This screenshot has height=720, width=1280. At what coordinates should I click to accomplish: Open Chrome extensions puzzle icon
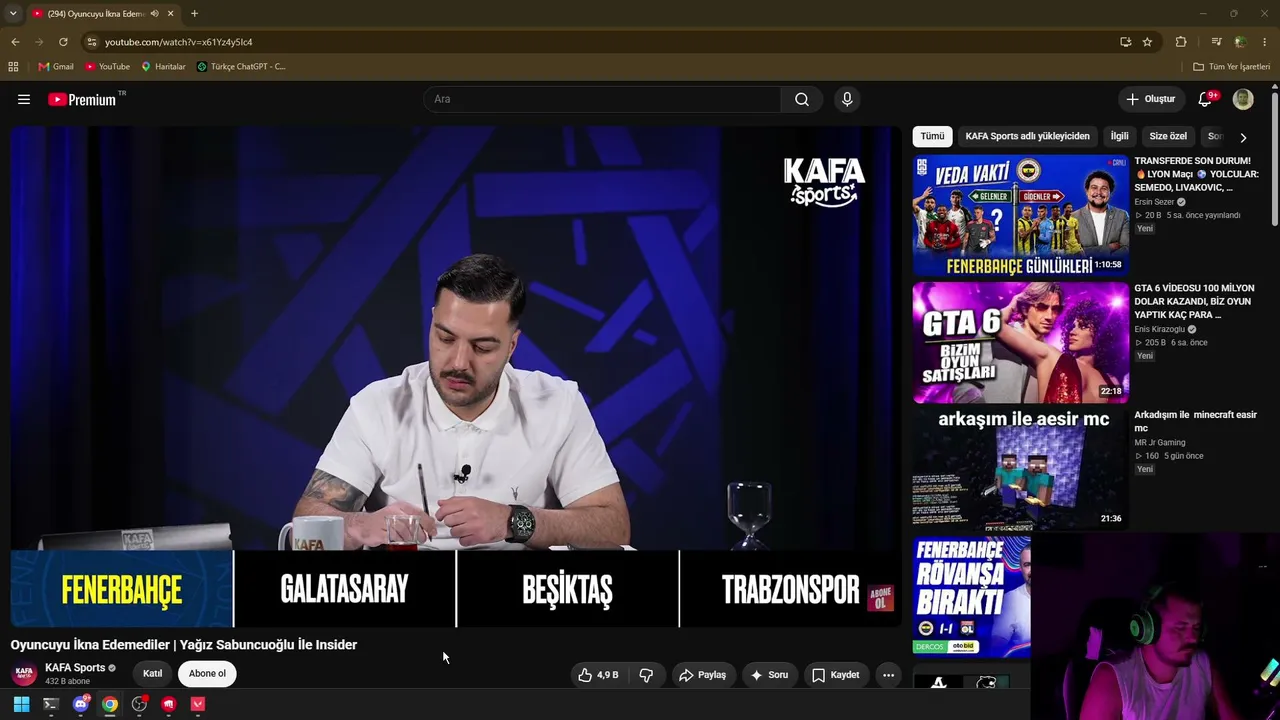(x=1181, y=42)
